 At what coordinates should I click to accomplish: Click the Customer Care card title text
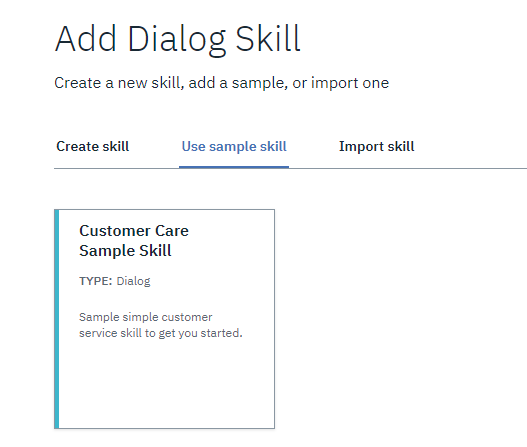click(x=134, y=241)
